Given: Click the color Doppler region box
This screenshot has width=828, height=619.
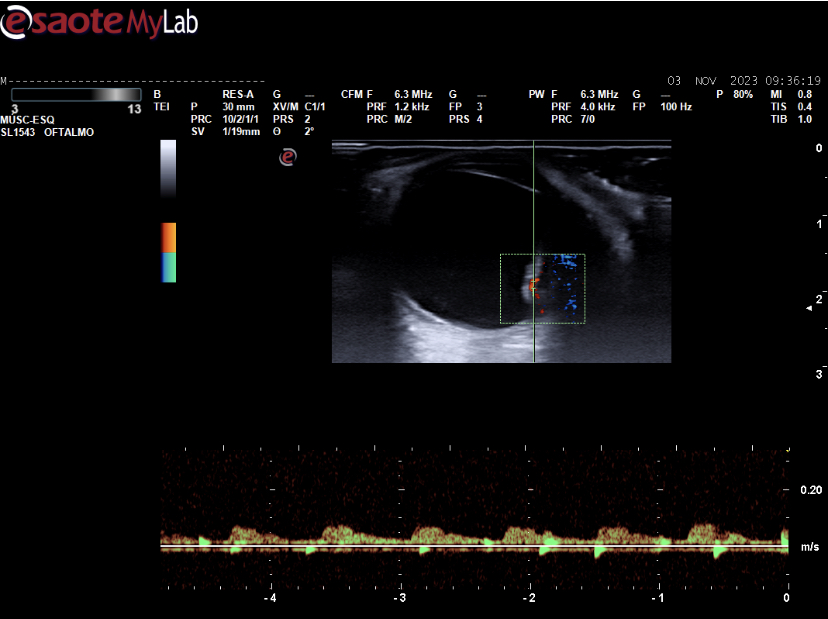Looking at the screenshot, I should pyautogui.click(x=542, y=288).
